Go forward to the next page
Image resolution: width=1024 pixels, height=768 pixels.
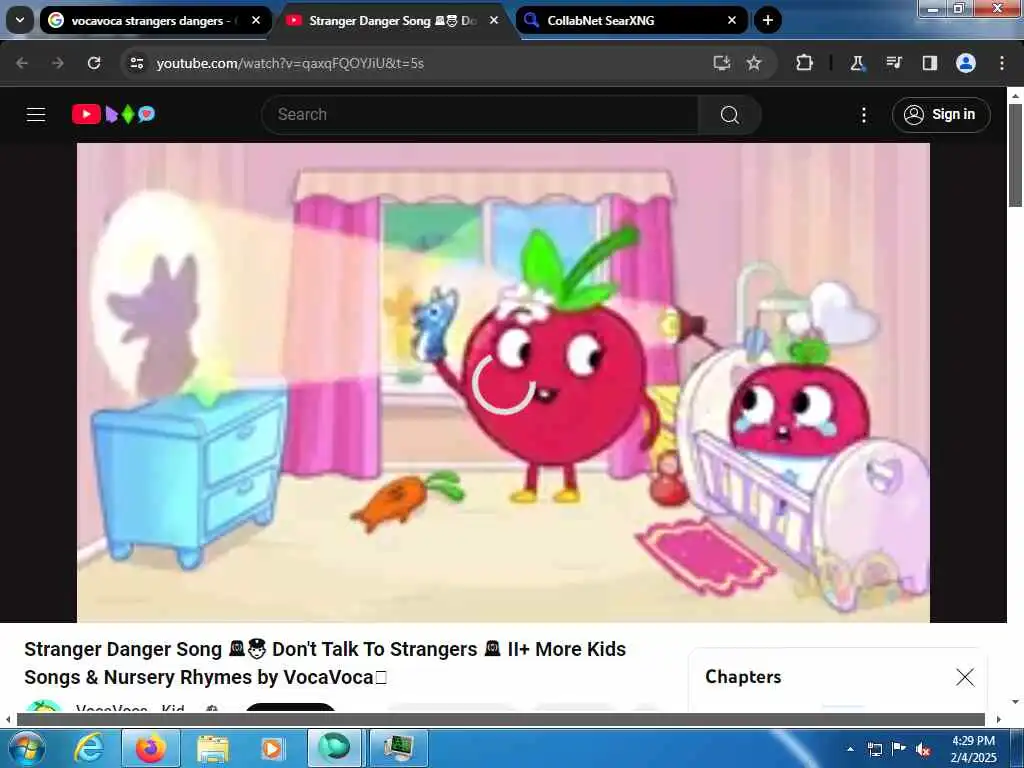pyautogui.click(x=58, y=63)
